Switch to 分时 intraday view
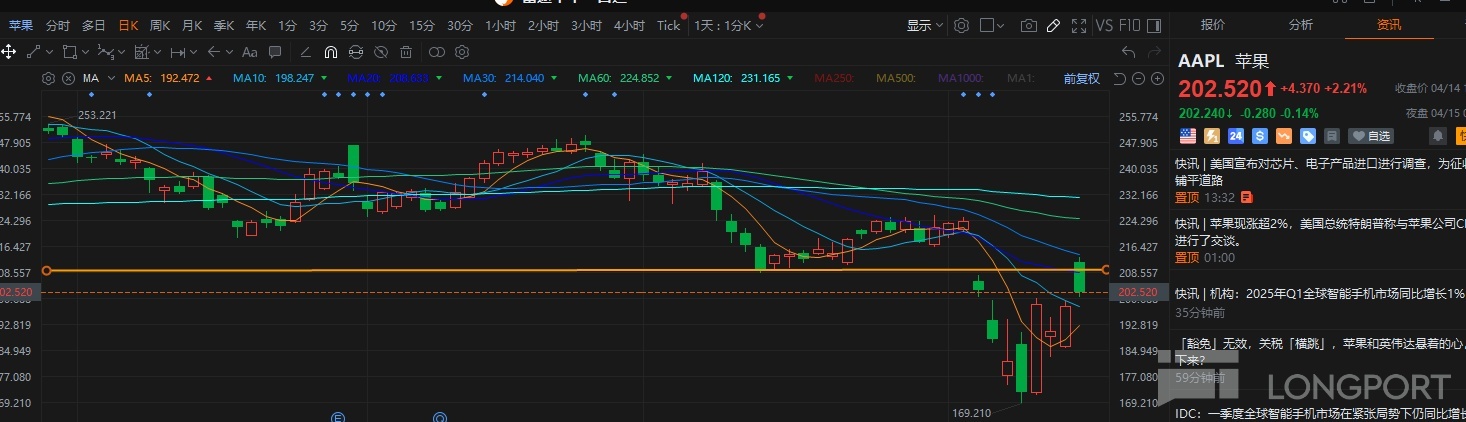Viewport: 1466px width, 422px height. [58, 25]
